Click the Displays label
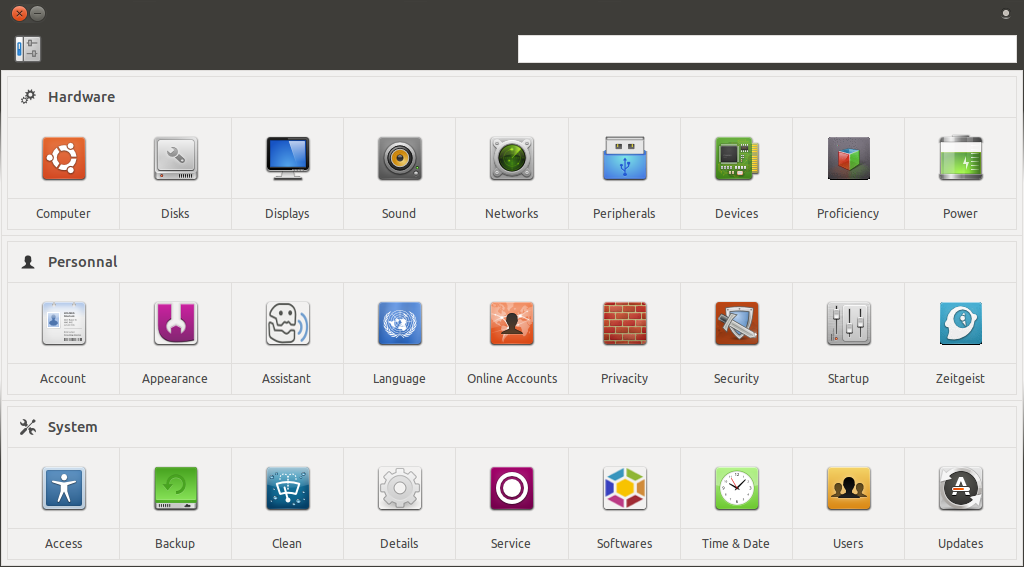The image size is (1024, 567). point(287,214)
